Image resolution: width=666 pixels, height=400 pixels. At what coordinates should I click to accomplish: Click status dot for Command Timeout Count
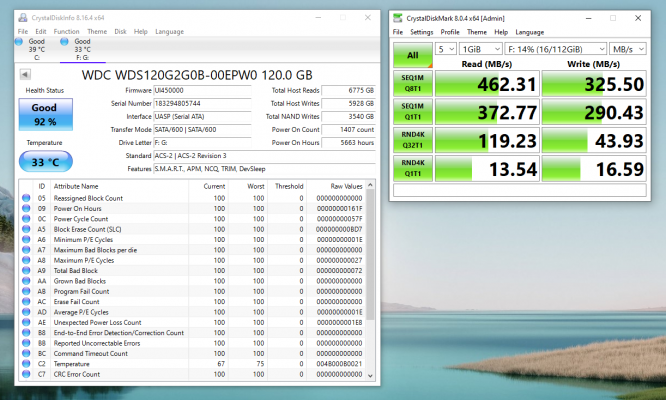26,353
